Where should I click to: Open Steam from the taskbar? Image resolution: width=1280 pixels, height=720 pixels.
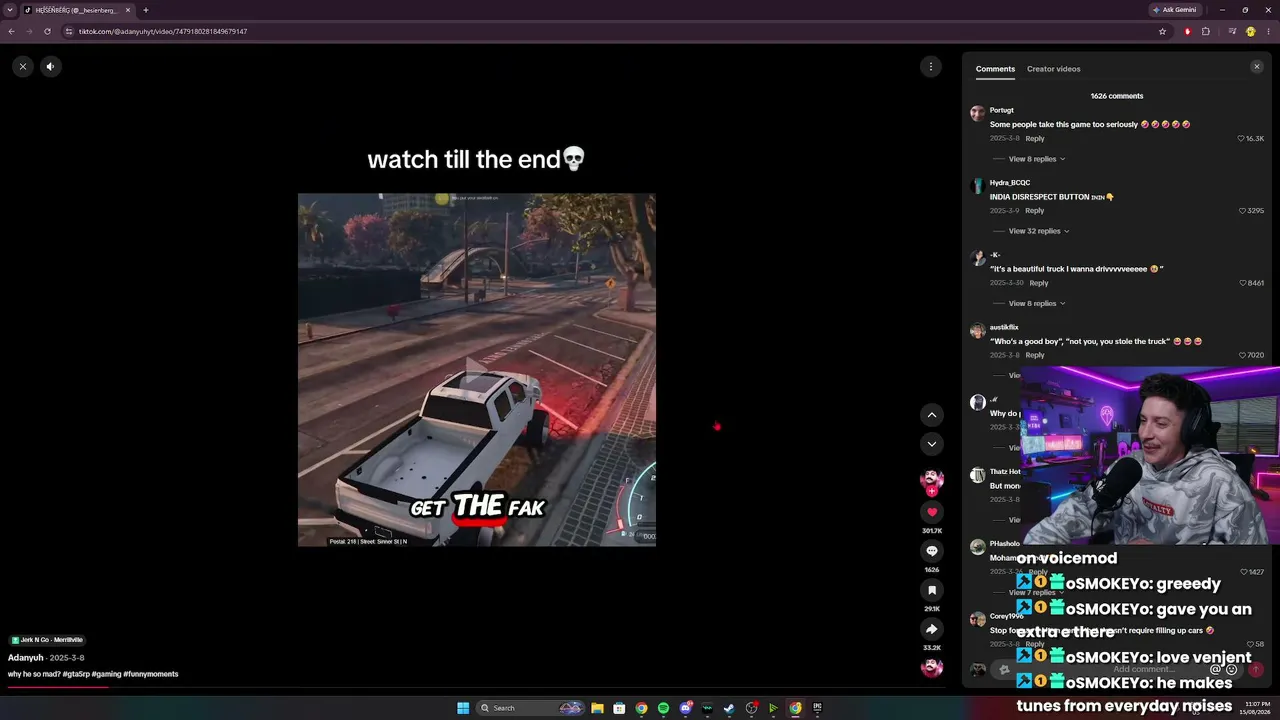pyautogui.click(x=729, y=708)
